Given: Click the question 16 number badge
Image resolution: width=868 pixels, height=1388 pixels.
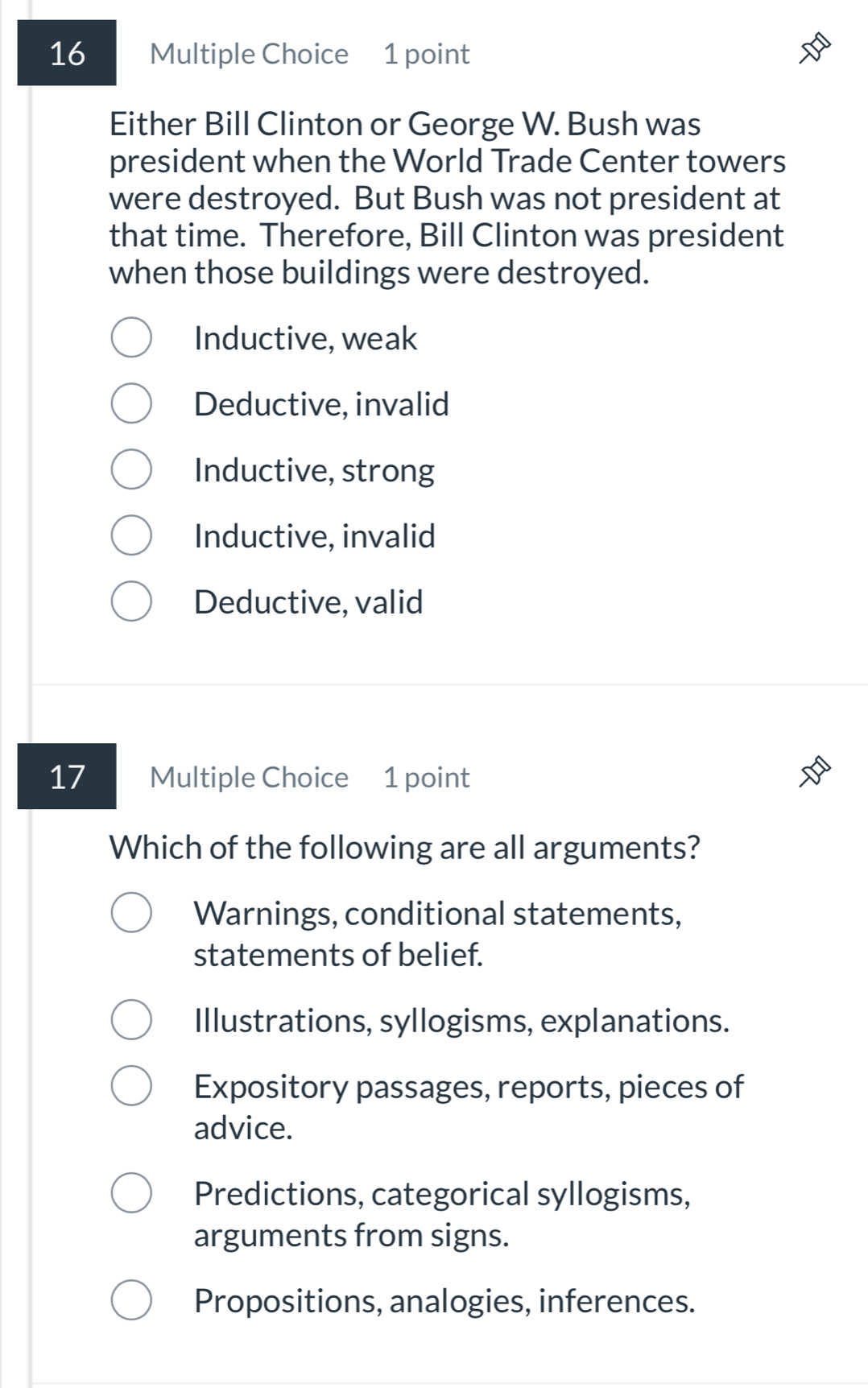Looking at the screenshot, I should (x=67, y=53).
